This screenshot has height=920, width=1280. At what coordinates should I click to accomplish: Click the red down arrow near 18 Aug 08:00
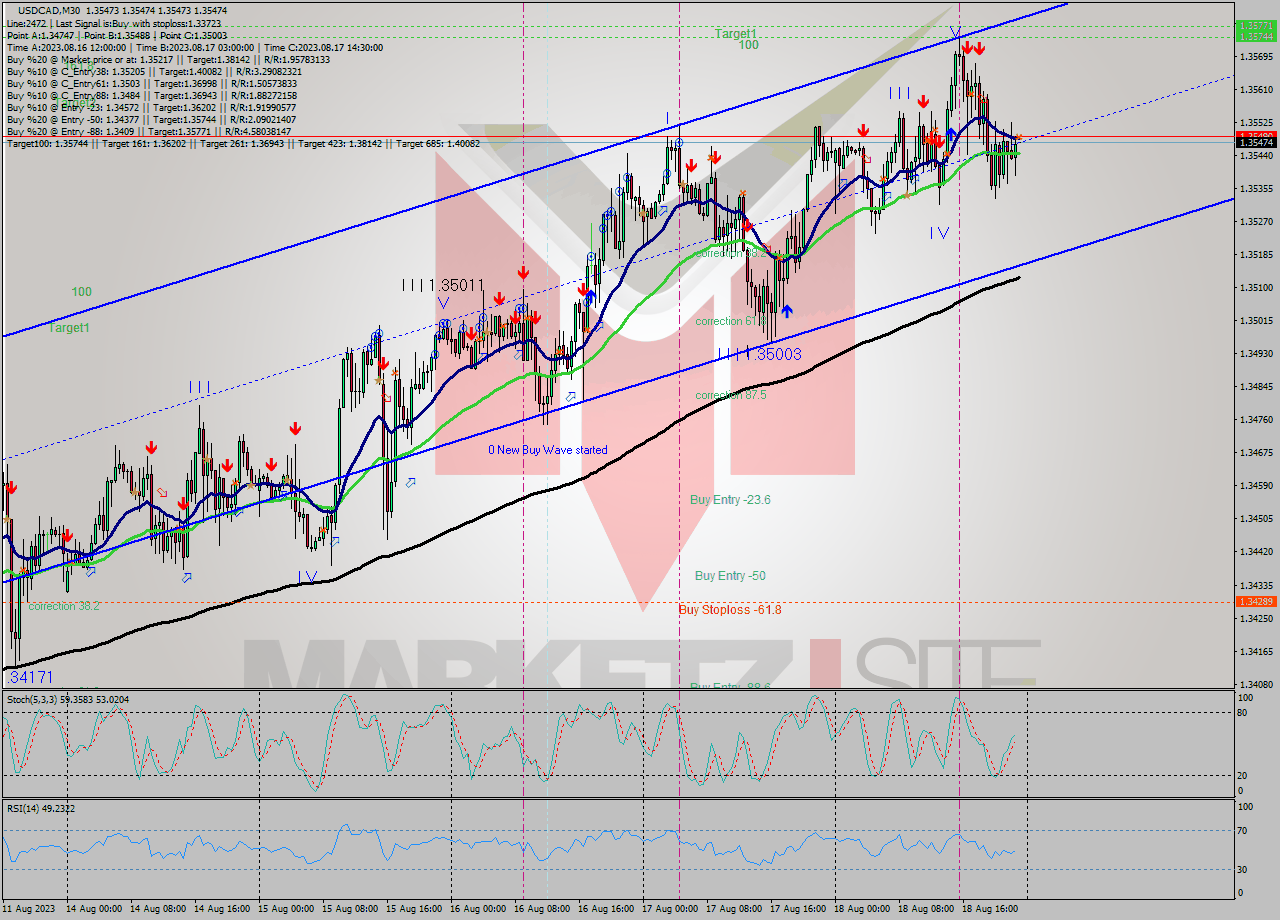(x=922, y=99)
